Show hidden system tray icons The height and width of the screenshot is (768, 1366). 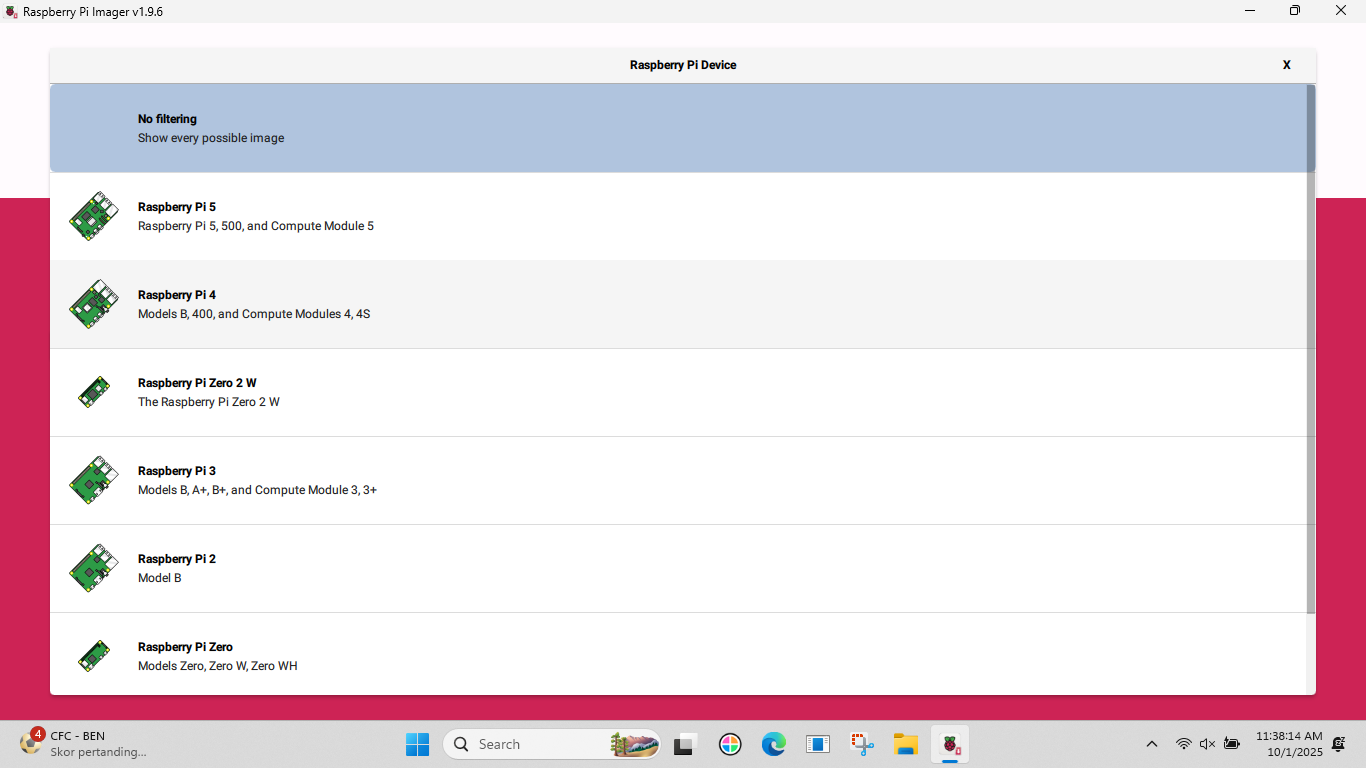(1151, 744)
